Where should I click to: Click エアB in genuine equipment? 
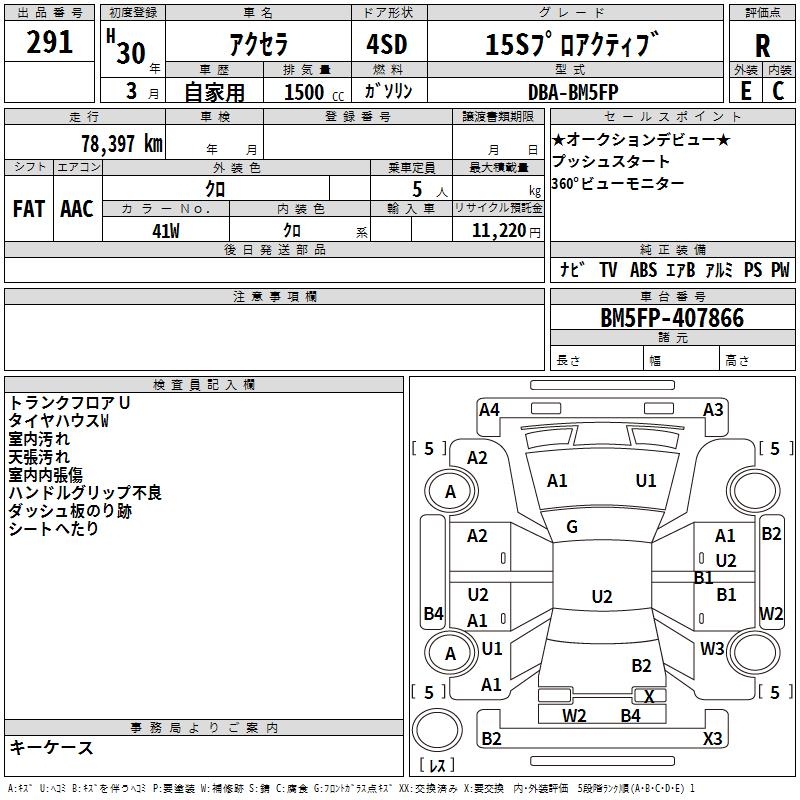[x=681, y=270]
